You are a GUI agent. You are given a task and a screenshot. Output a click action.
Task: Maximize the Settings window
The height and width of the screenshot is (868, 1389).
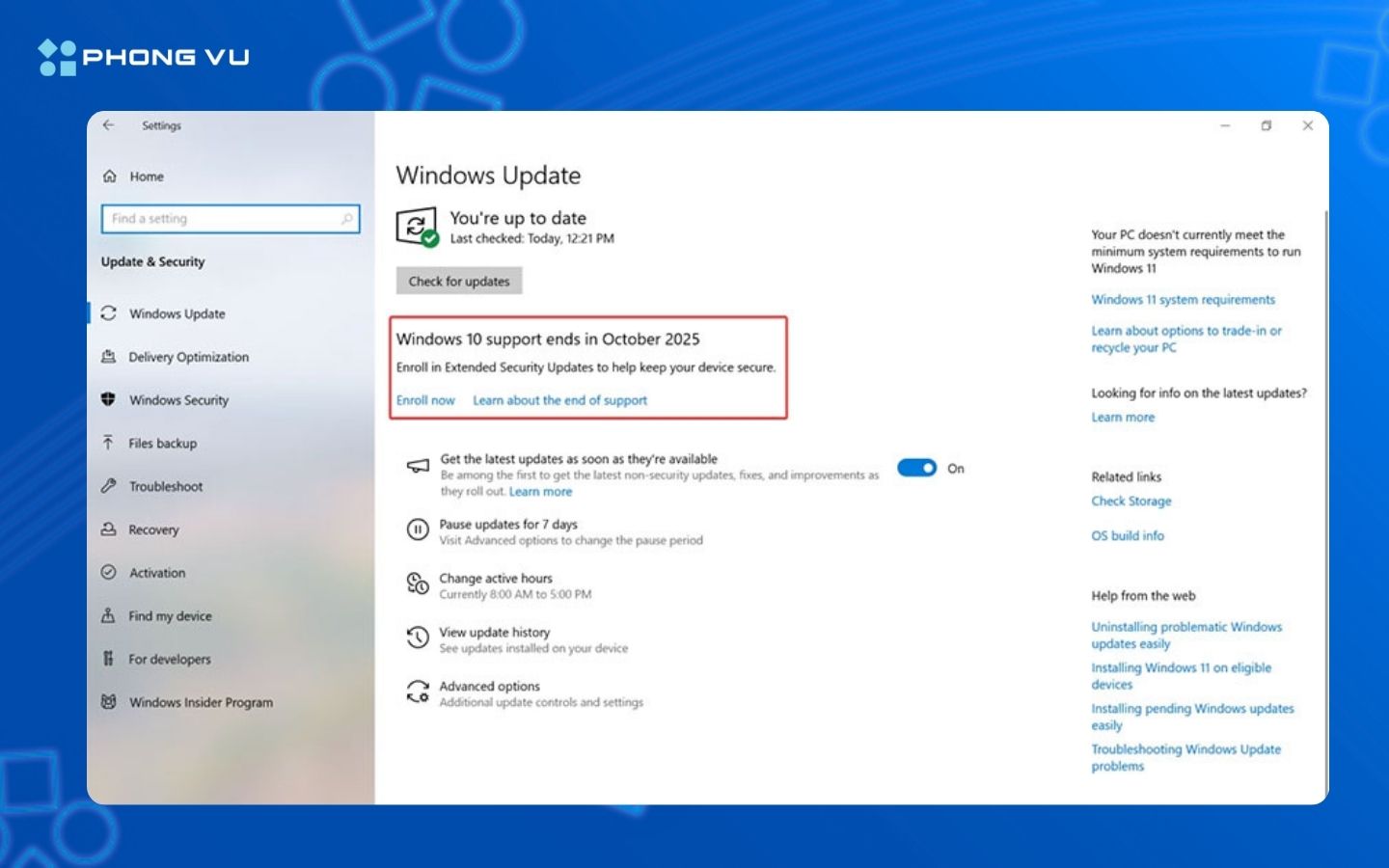[x=1266, y=125]
